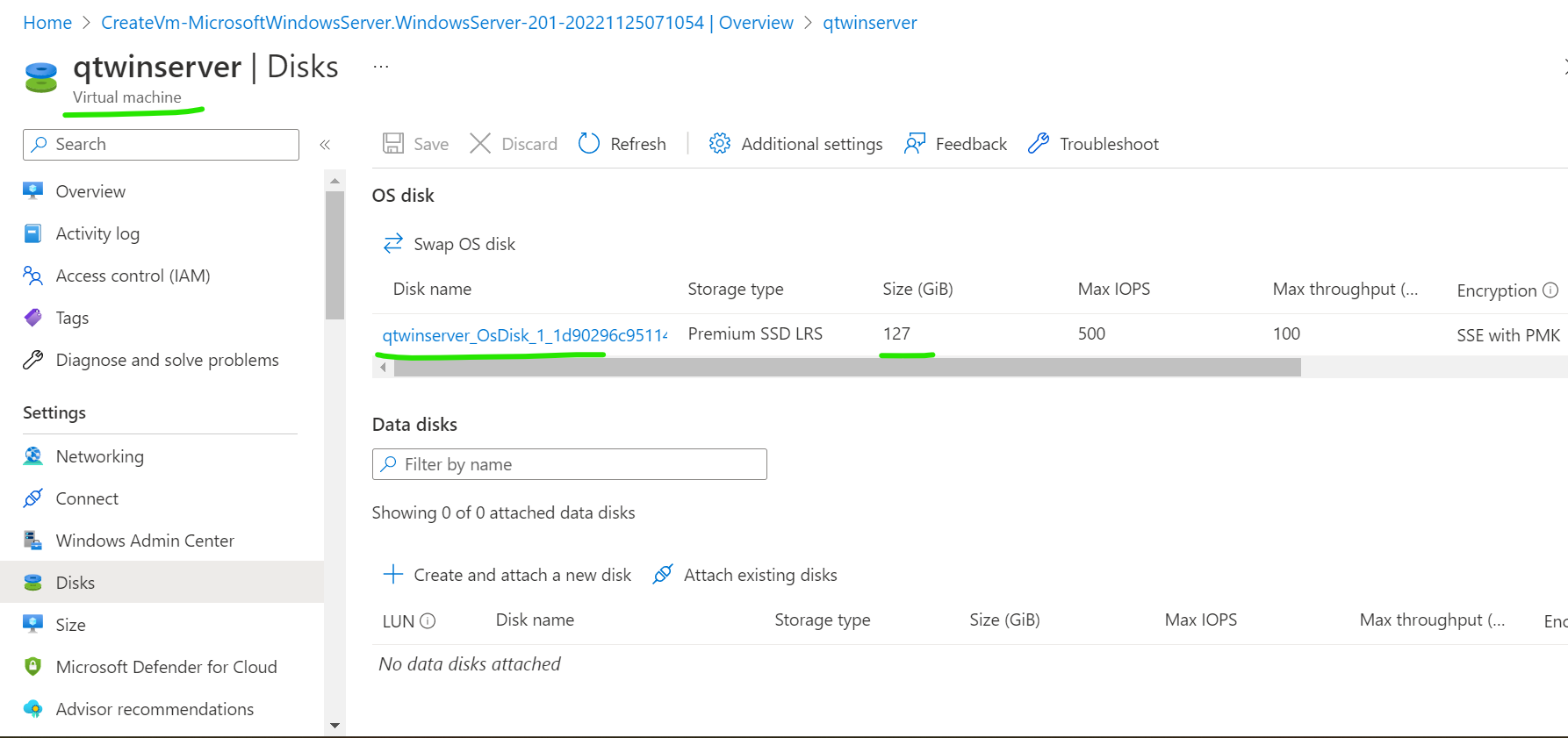Go to Home breadcrumb link
Viewport: 1568px width, 738px height.
point(47,23)
